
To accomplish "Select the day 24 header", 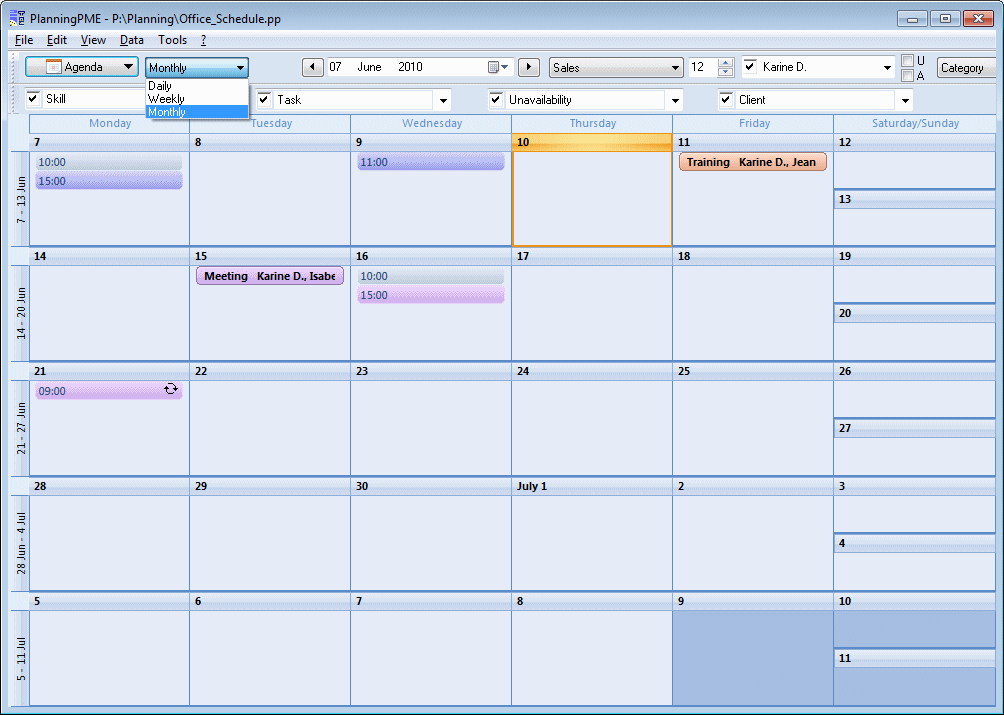I will click(x=592, y=371).
